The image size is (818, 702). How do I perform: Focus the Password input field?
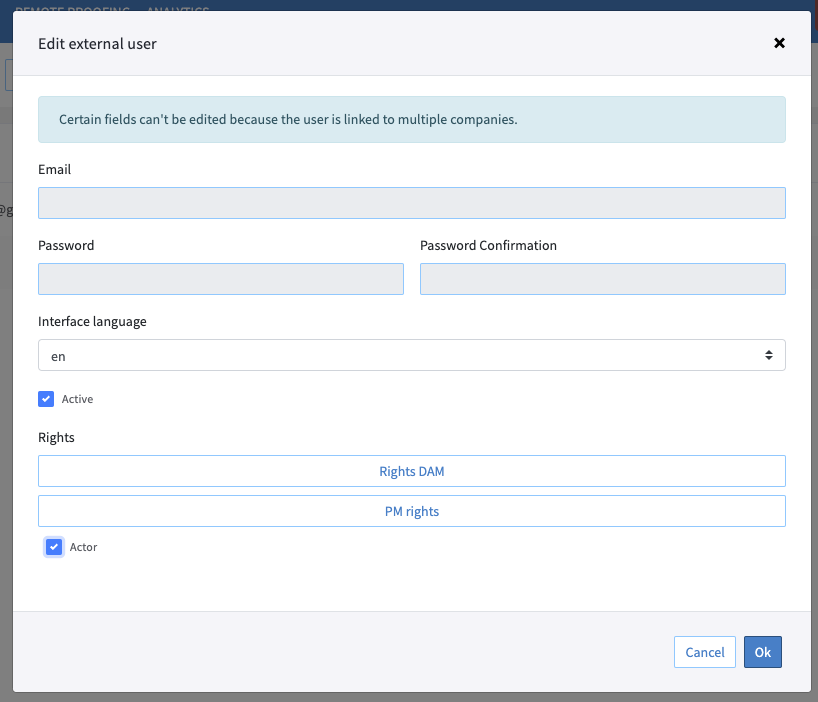coord(220,279)
